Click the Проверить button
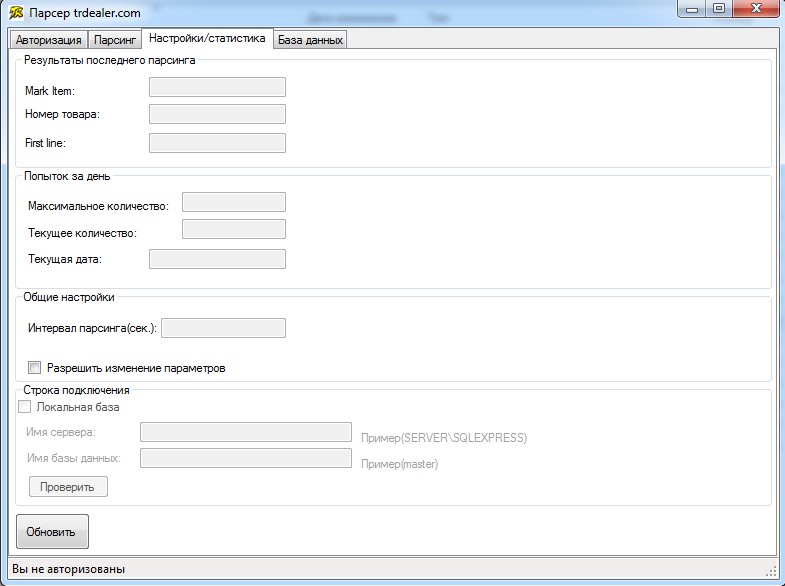This screenshot has width=785, height=586. pos(68,487)
